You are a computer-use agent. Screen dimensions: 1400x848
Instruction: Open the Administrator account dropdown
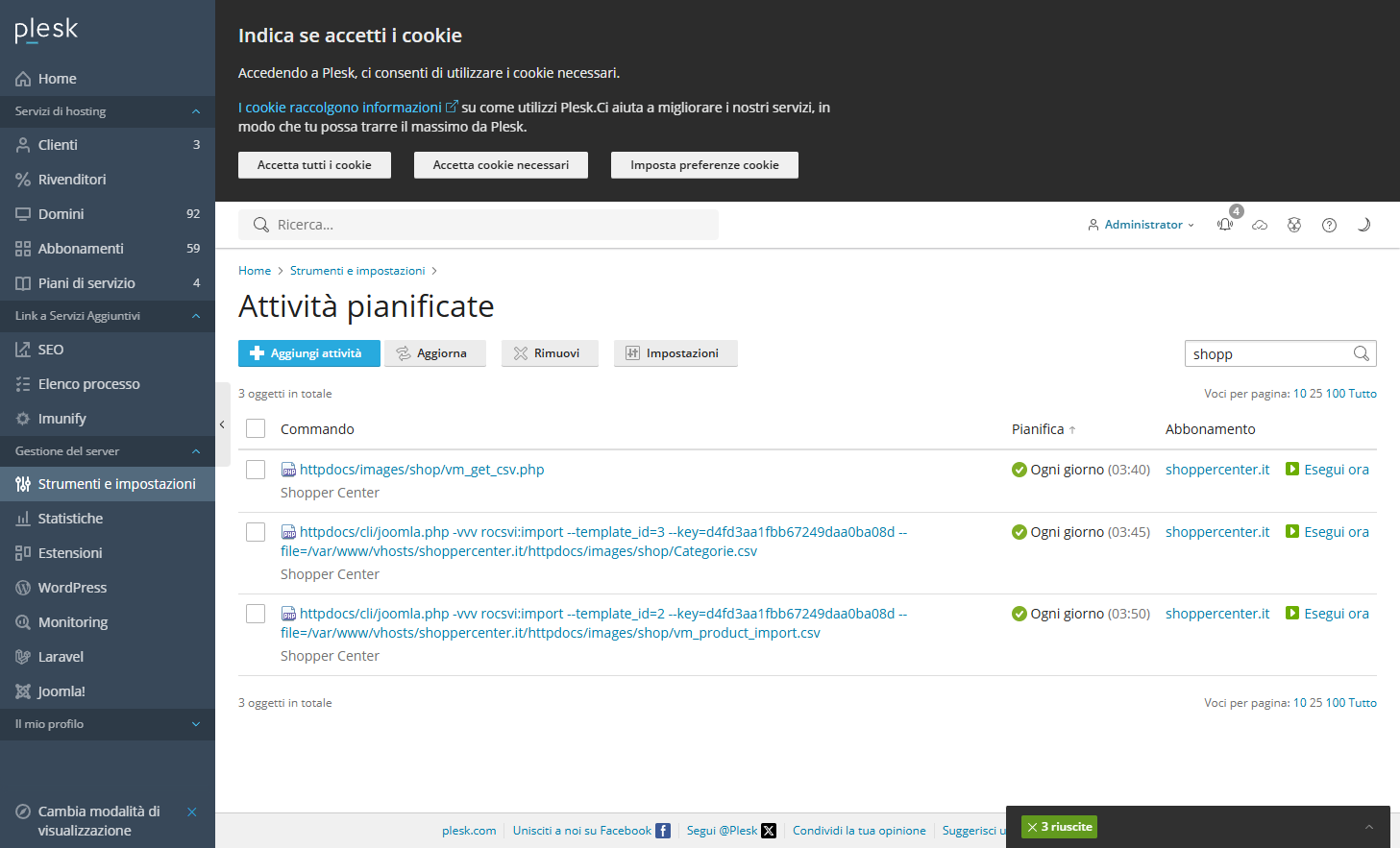point(1141,225)
